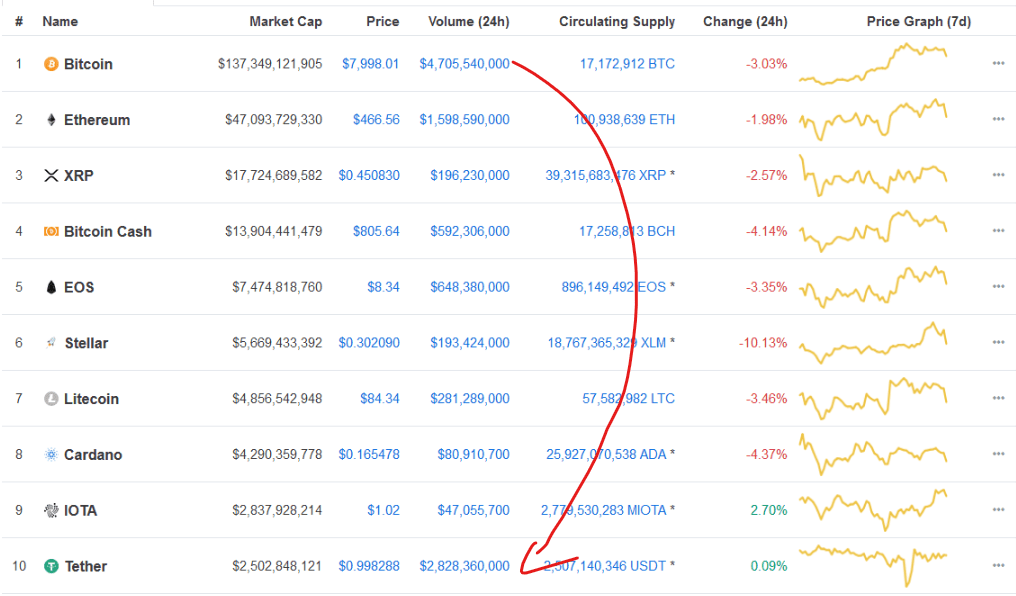Click the Bitcoin coin logo icon
This screenshot has height=596, width=1016.
tap(51, 64)
